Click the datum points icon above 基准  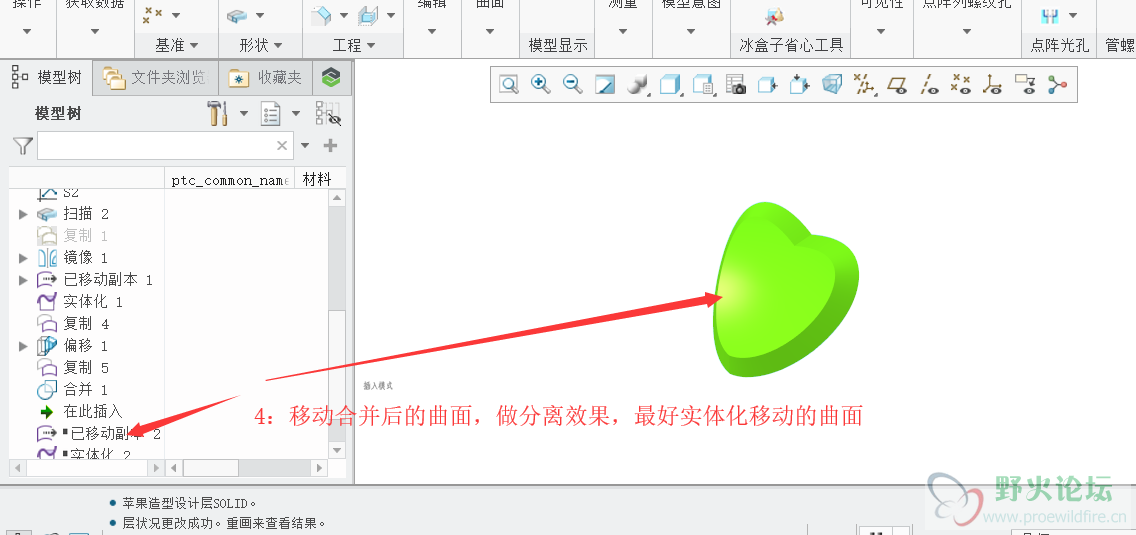153,14
